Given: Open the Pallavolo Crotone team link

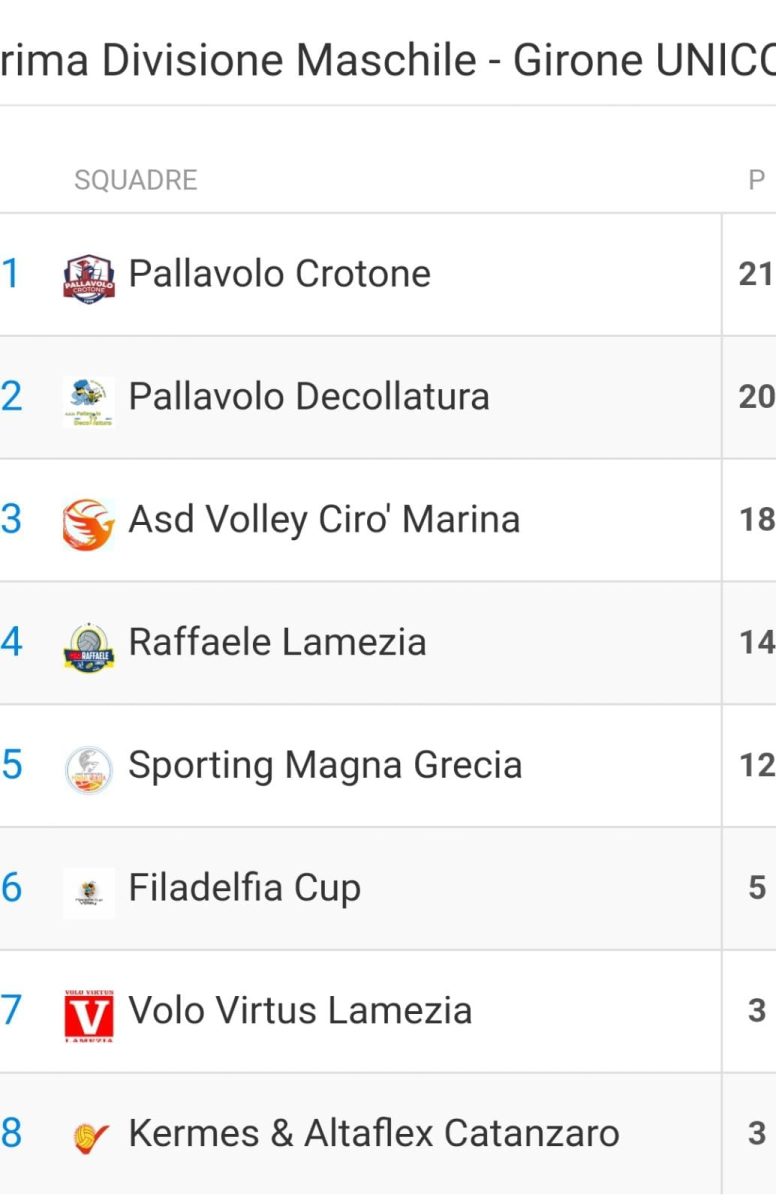Looking at the screenshot, I should tap(280, 274).
